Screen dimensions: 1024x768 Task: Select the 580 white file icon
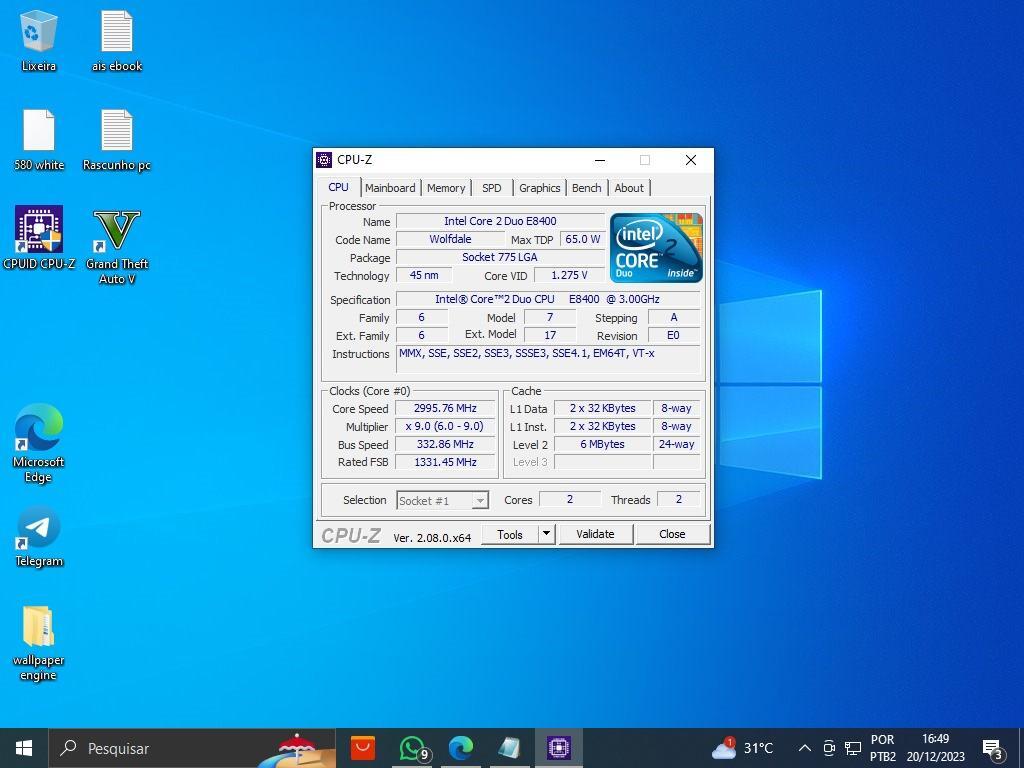[x=39, y=140]
